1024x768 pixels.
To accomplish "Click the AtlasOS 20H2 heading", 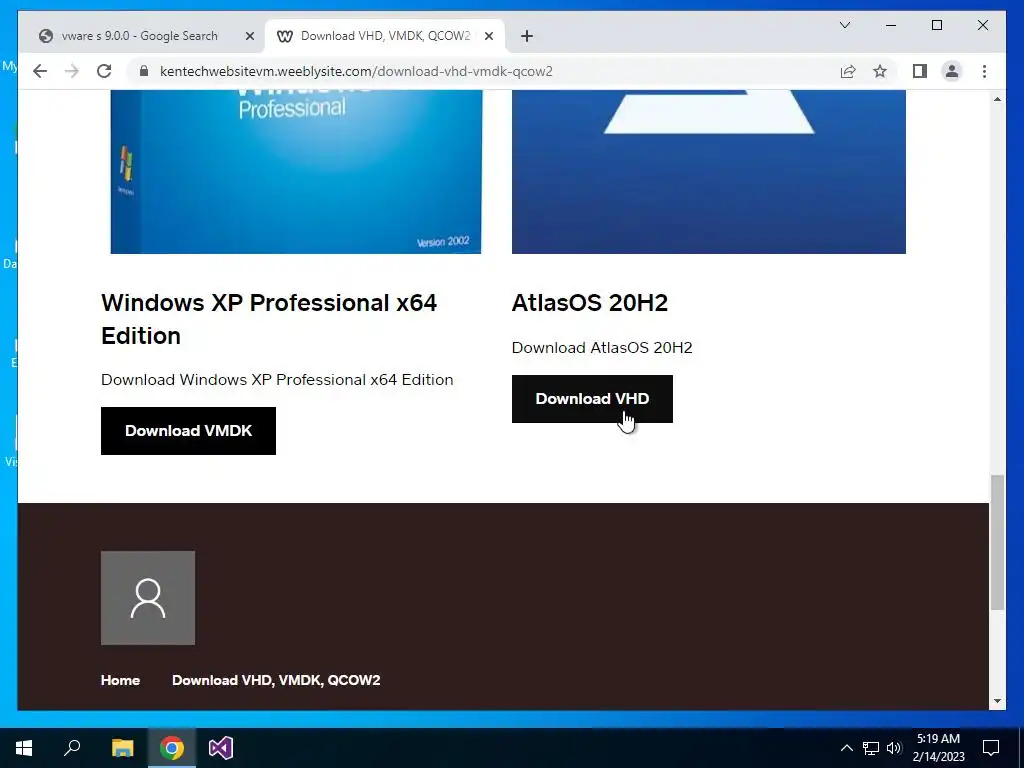I will click(x=590, y=302).
